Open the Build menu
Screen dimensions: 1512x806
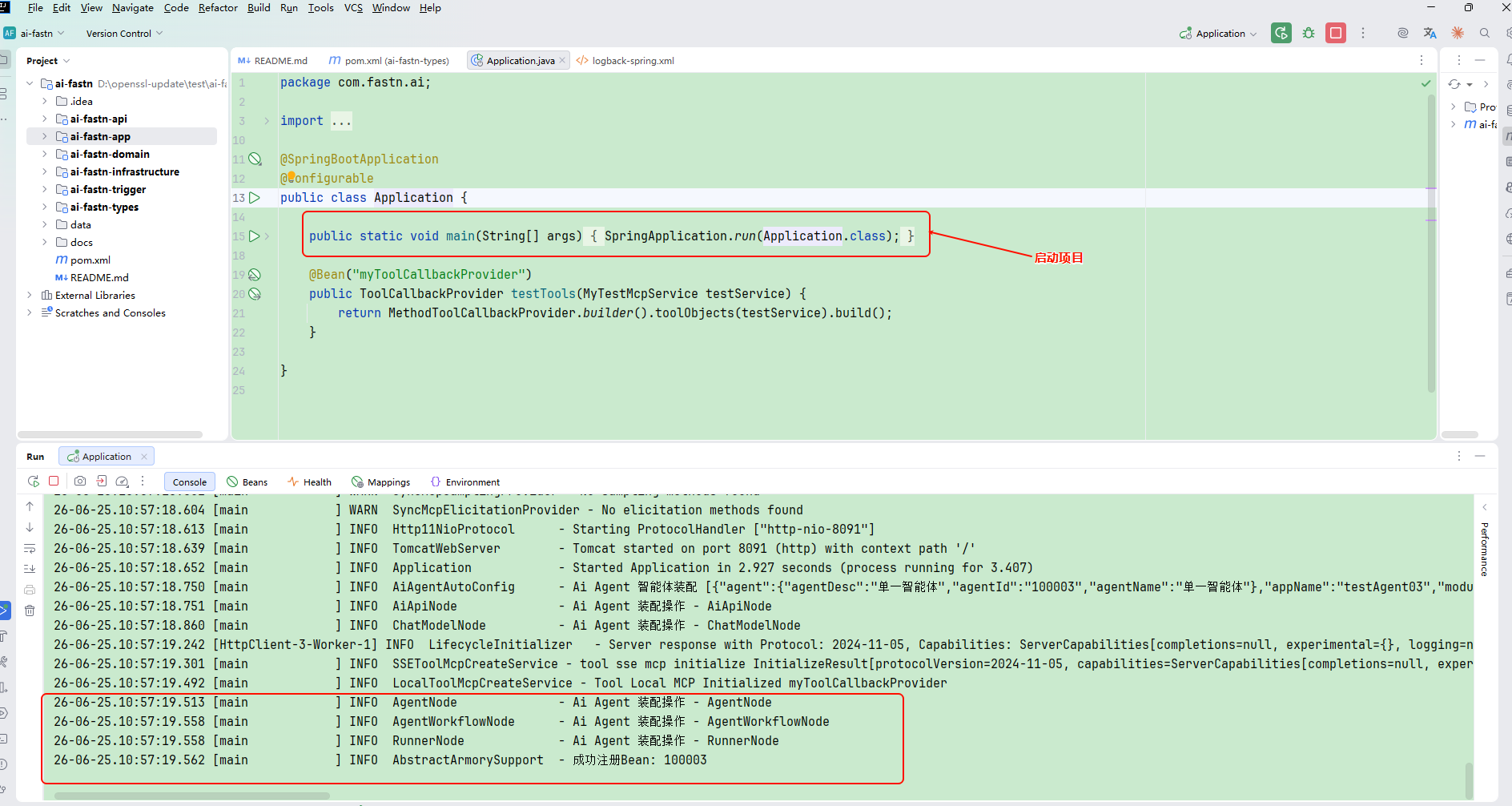[x=259, y=8]
